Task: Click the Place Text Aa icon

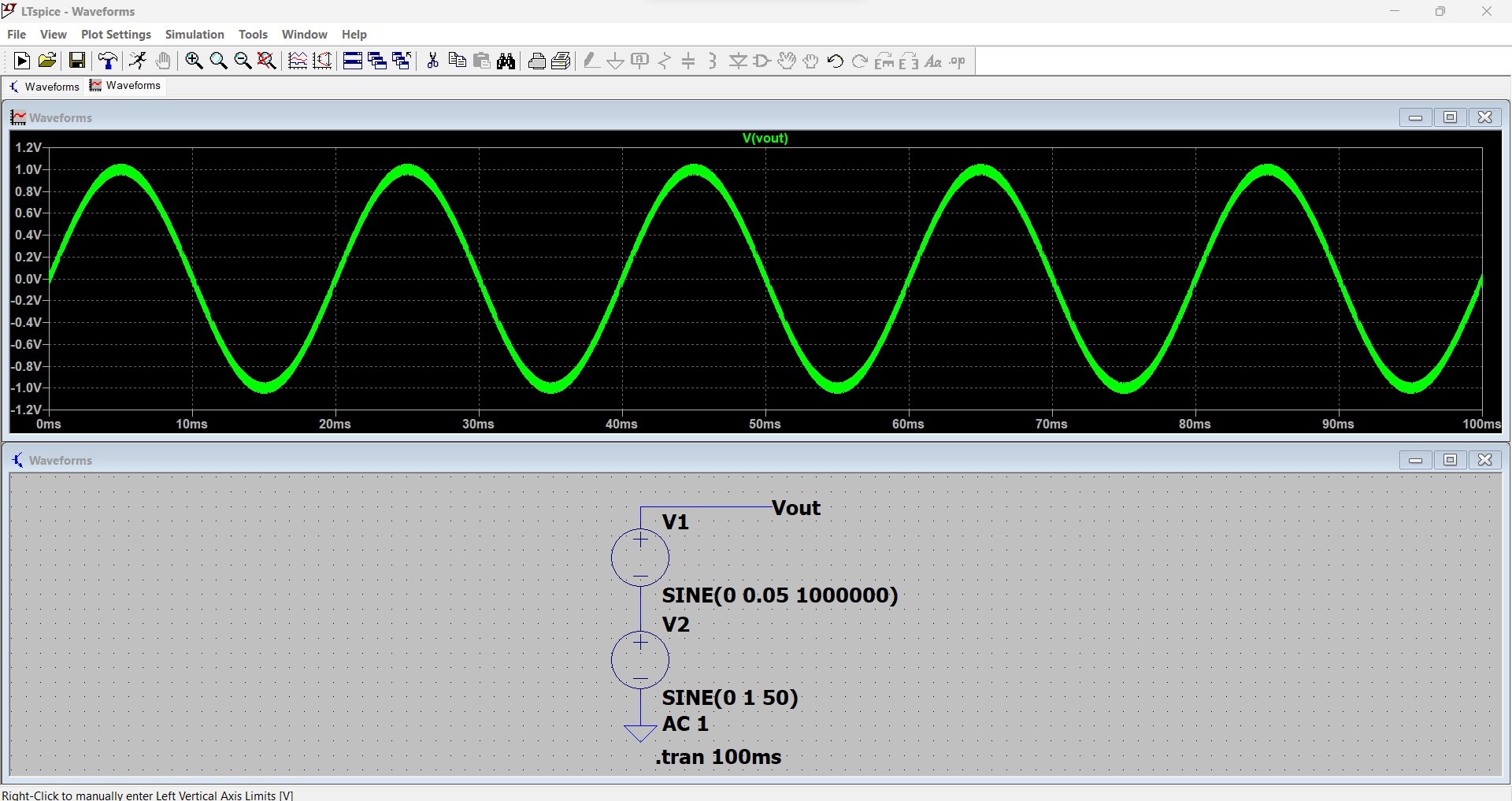Action: (x=933, y=61)
